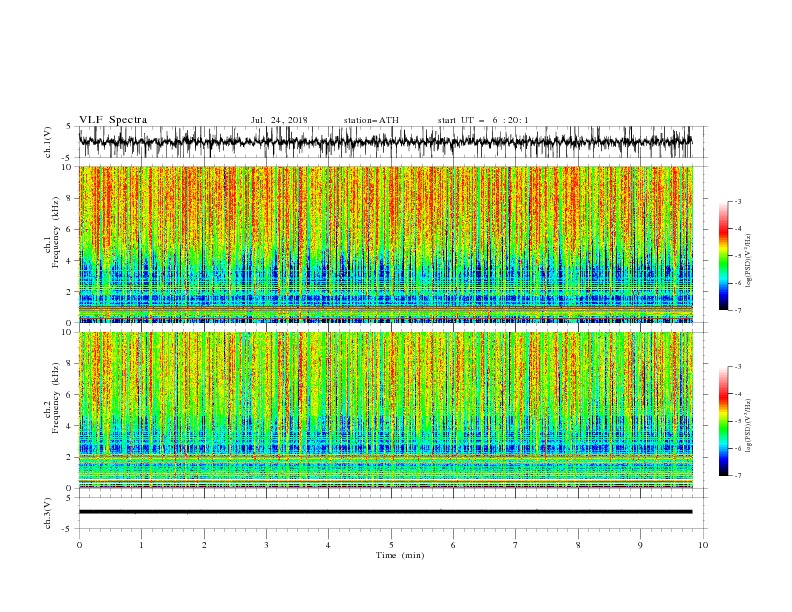Click the ch.1 spectrogram plot
Viewport: 792px width, 612px height.
pyautogui.click(x=385, y=244)
